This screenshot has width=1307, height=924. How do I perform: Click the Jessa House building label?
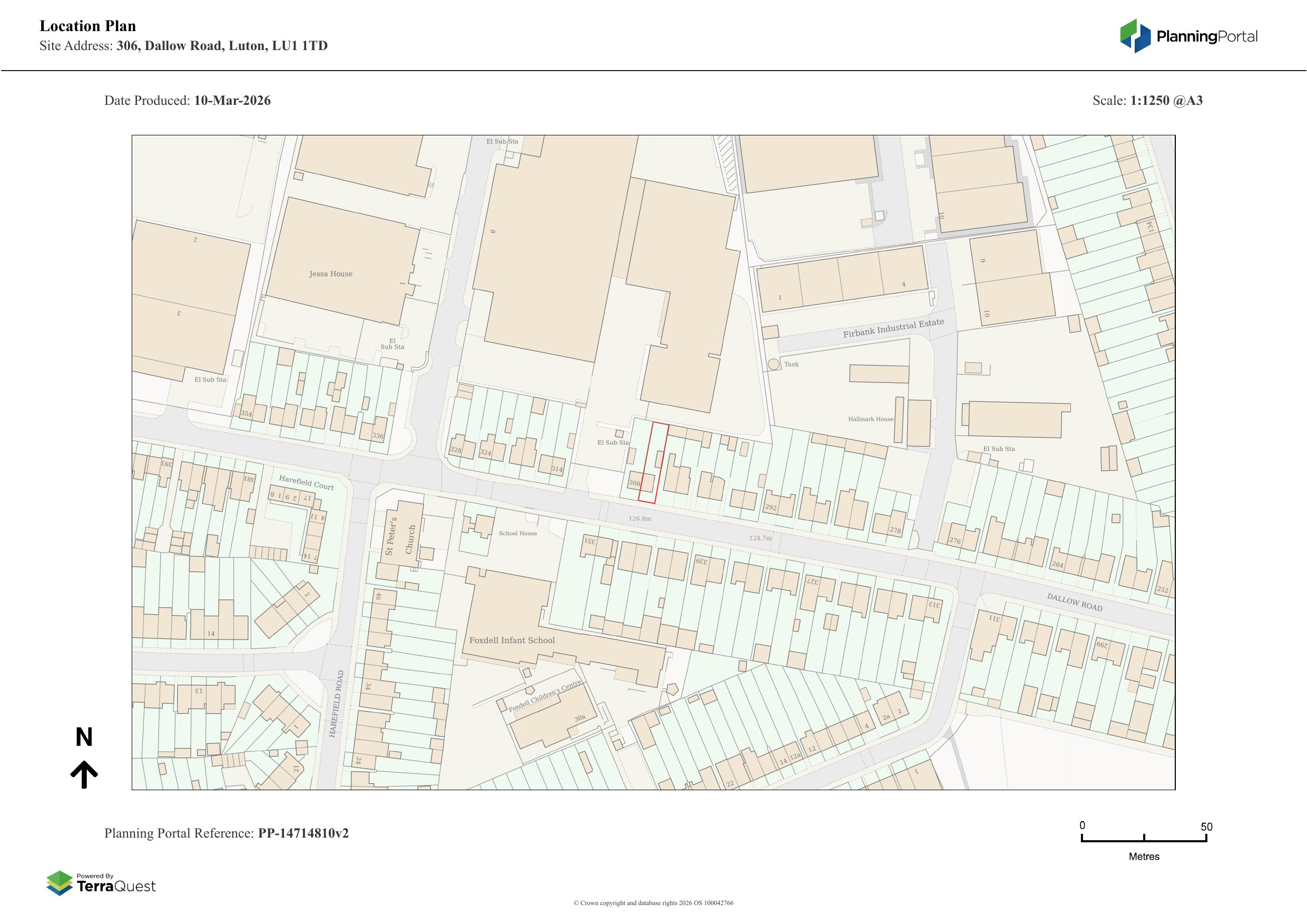(331, 274)
